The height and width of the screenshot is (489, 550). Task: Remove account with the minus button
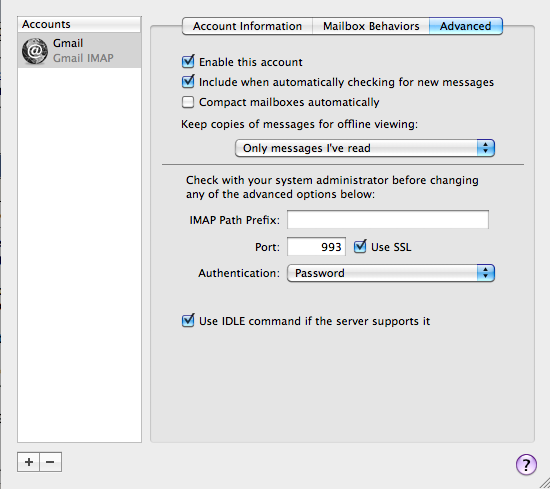click(x=51, y=462)
